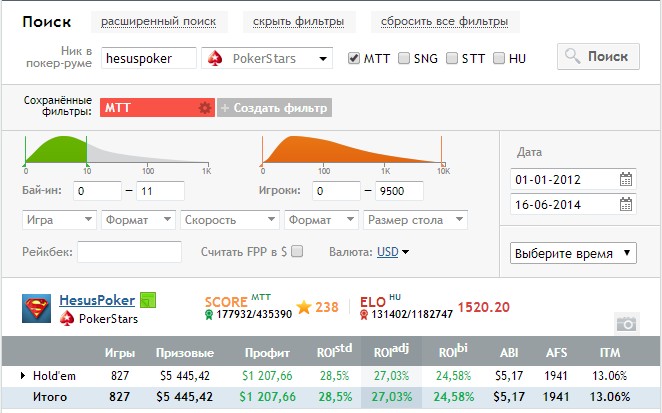Image resolution: width=662 pixels, height=413 pixels.
Task: Enable the SNG checkbox
Action: click(404, 58)
